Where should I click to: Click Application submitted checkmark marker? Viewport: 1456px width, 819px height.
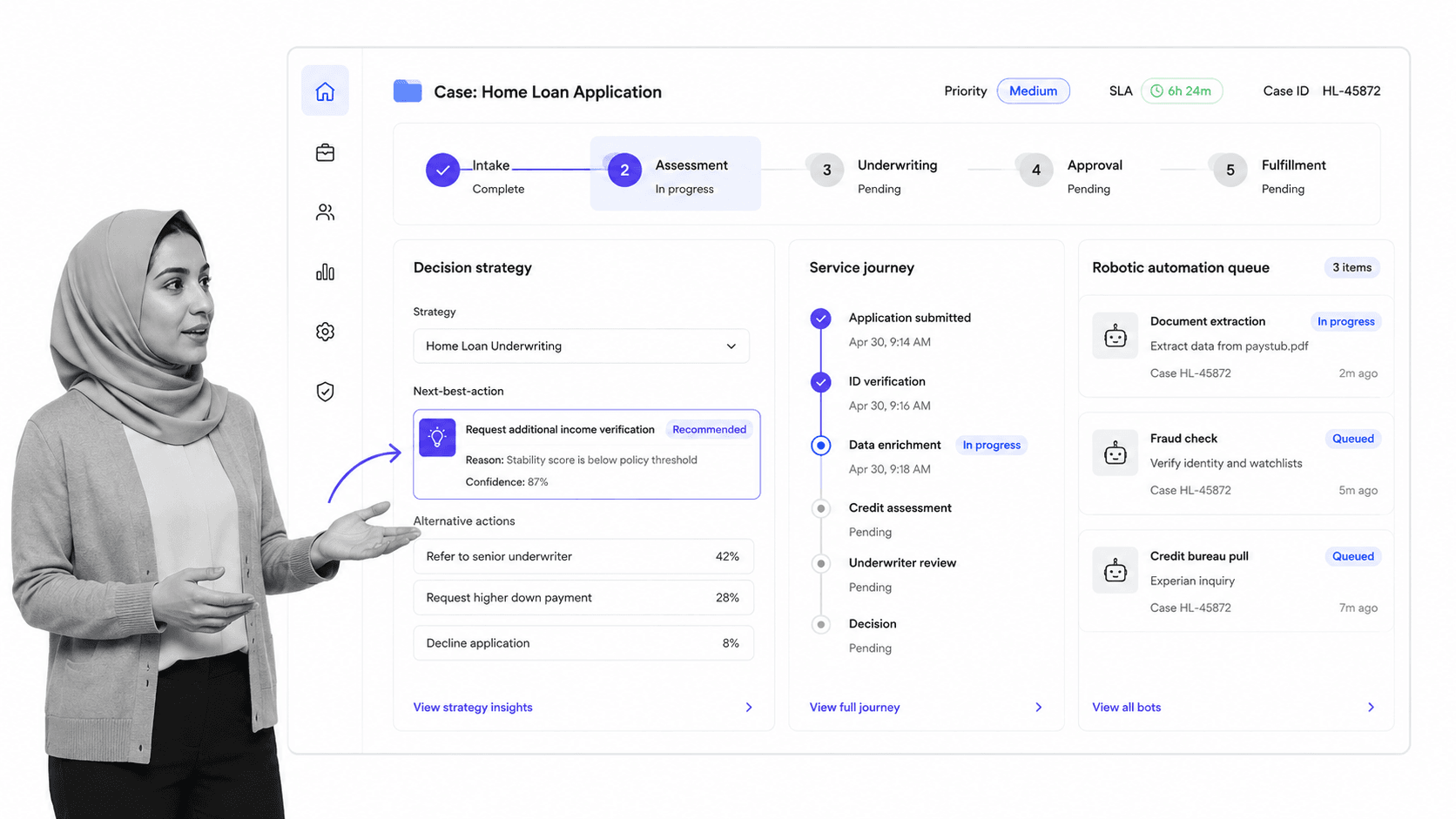(x=820, y=319)
